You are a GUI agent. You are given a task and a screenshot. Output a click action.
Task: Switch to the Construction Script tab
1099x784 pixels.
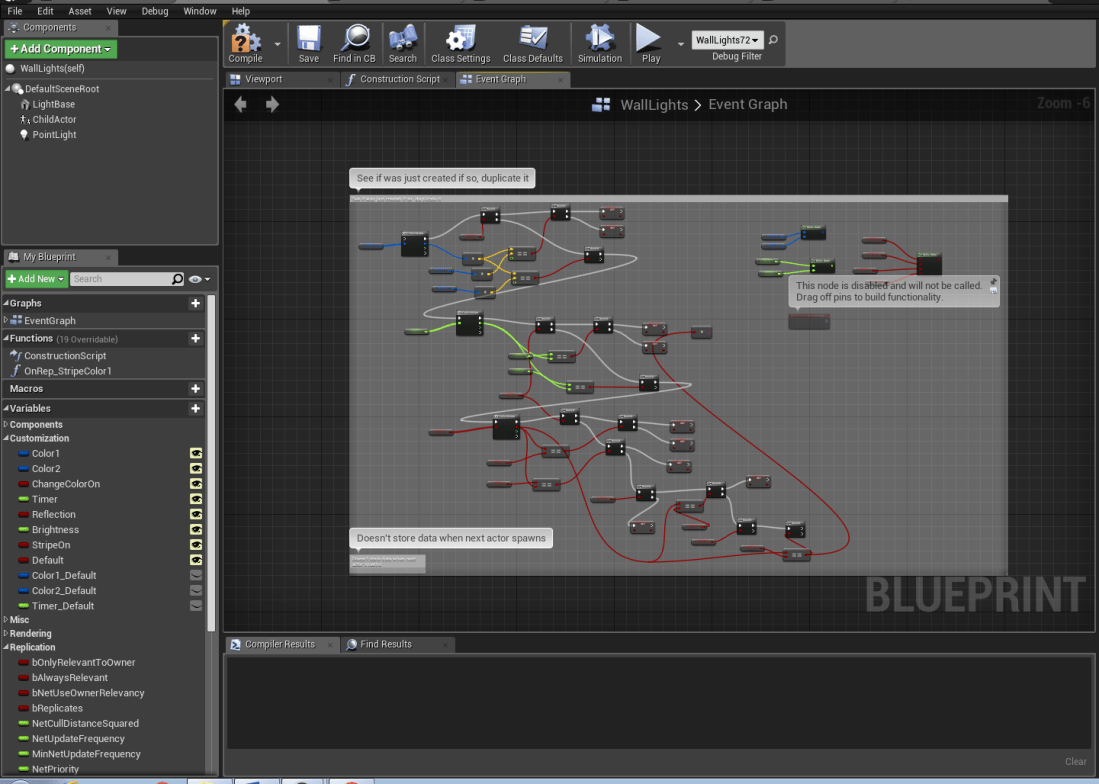399,79
